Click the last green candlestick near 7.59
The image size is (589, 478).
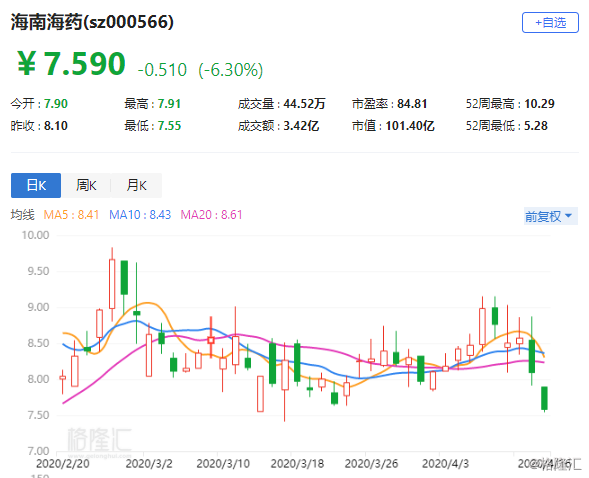pos(544,398)
